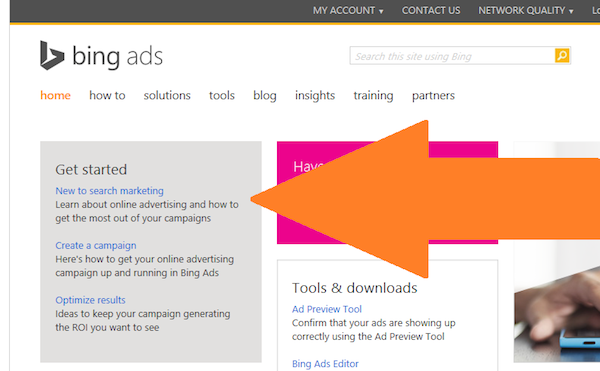Expand the MY ACCOUNT dropdown
Image resolution: width=600 pixels, height=371 pixels.
click(348, 11)
